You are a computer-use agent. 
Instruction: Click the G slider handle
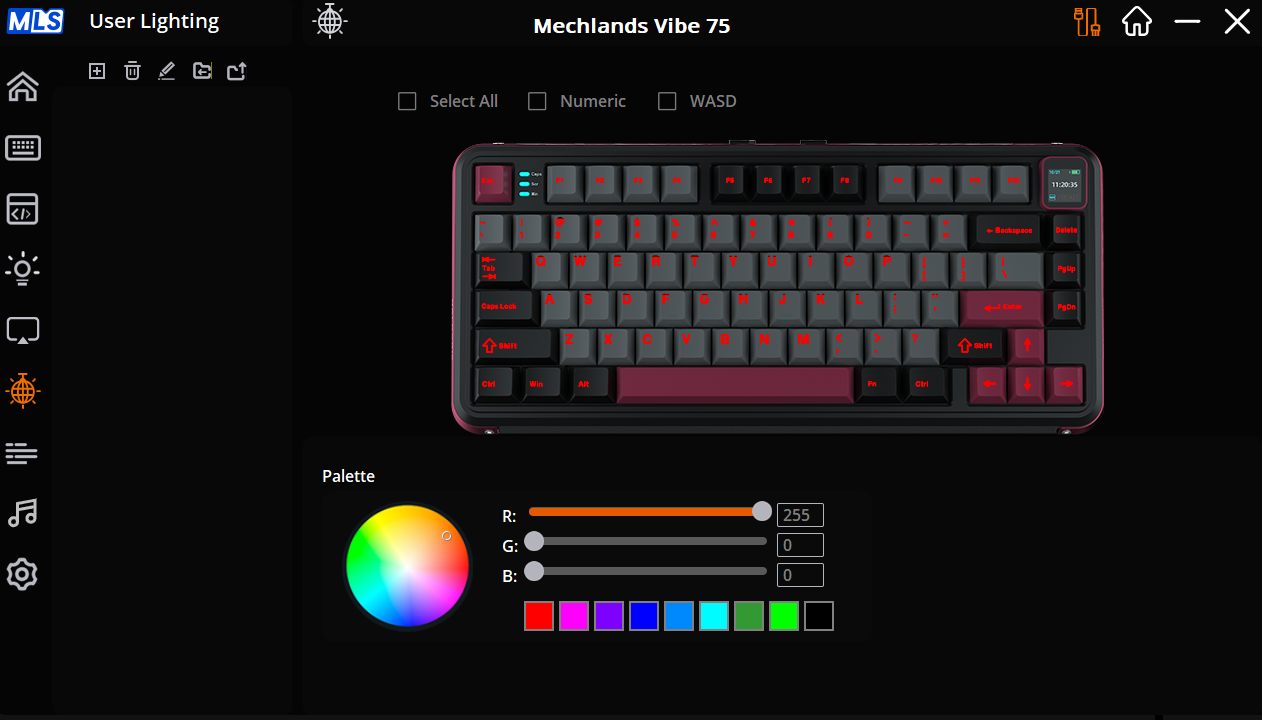[x=534, y=541]
